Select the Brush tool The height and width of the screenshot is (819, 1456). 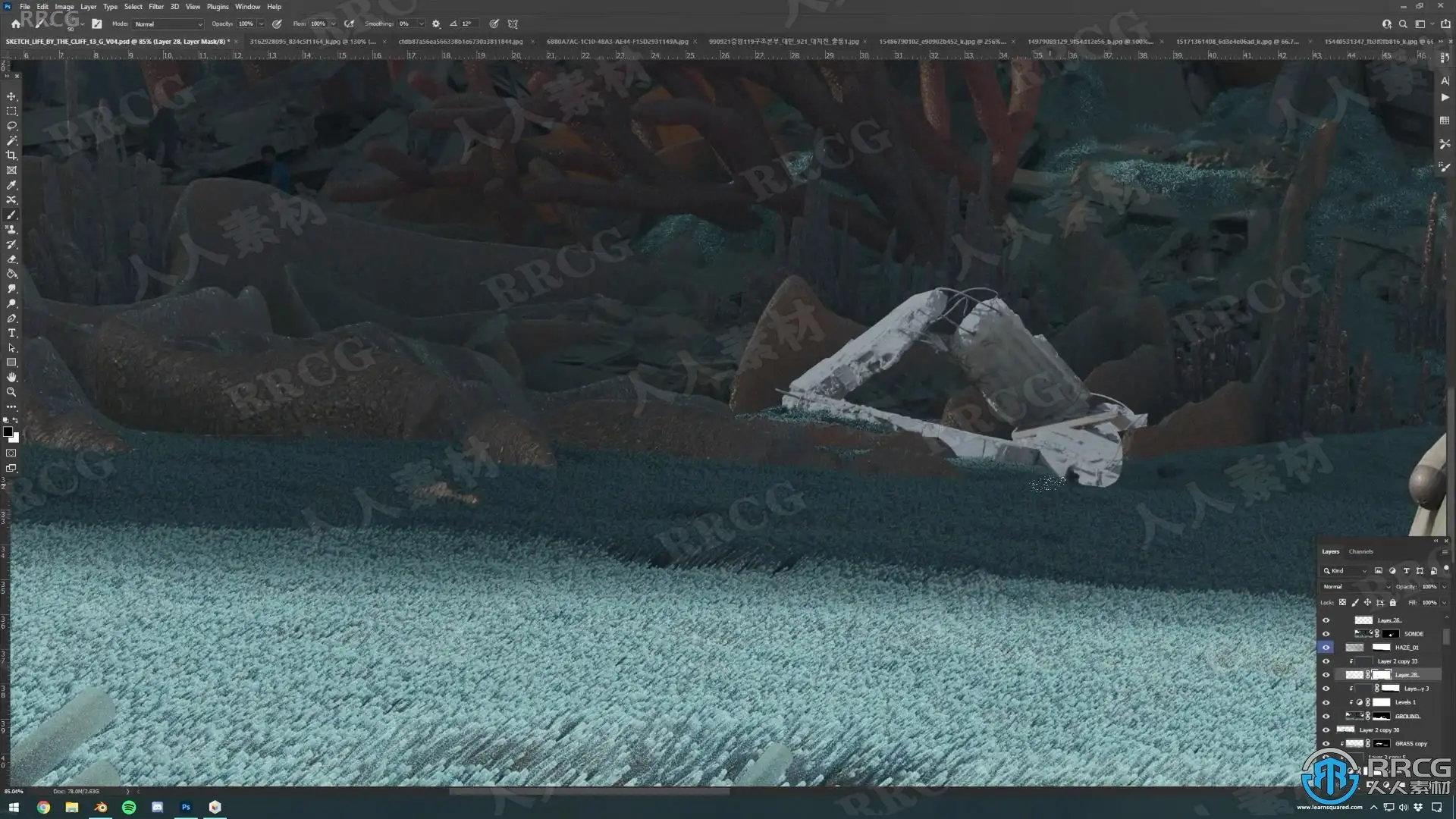[11, 215]
